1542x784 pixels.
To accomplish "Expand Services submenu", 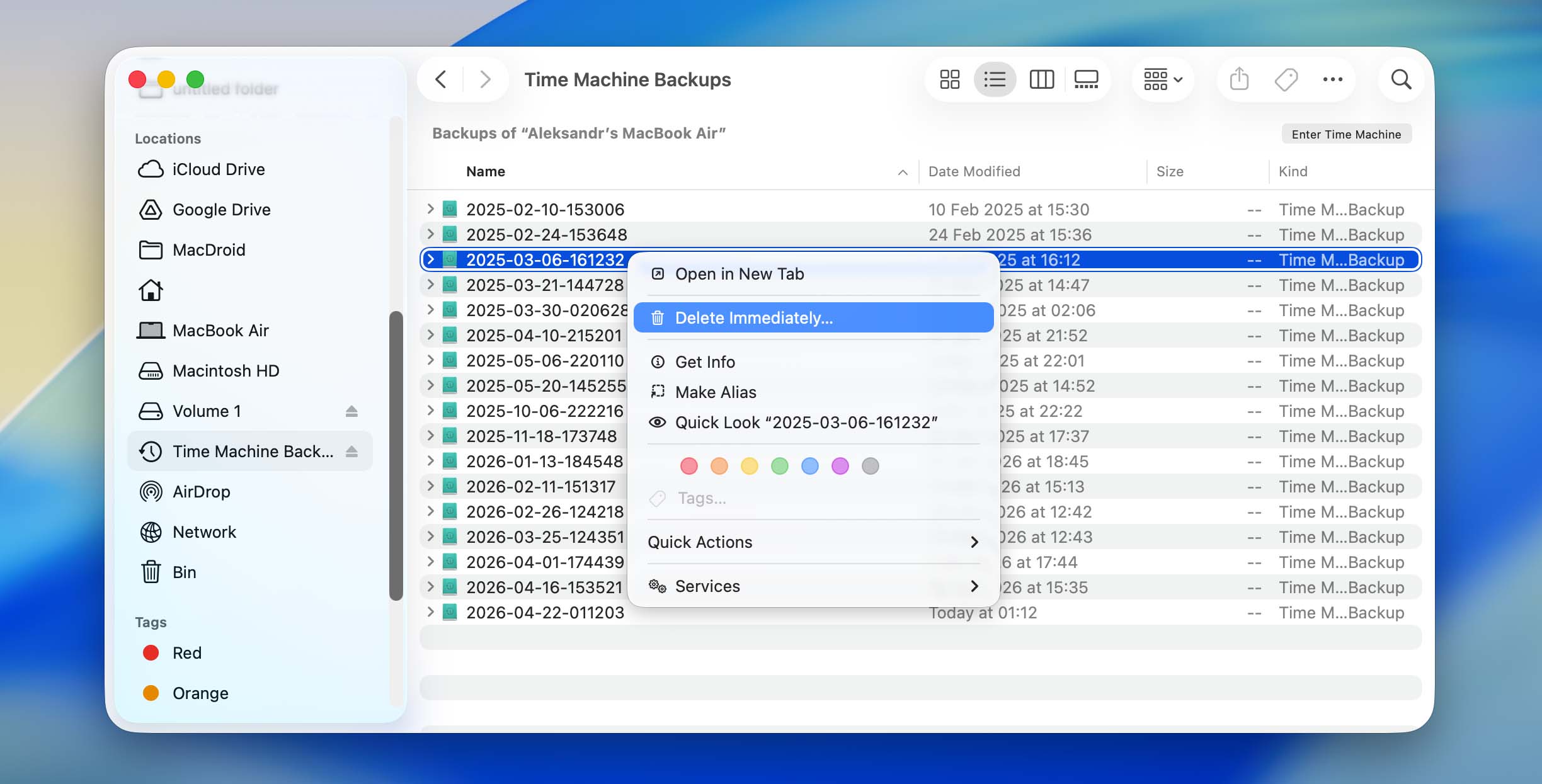I will point(813,586).
